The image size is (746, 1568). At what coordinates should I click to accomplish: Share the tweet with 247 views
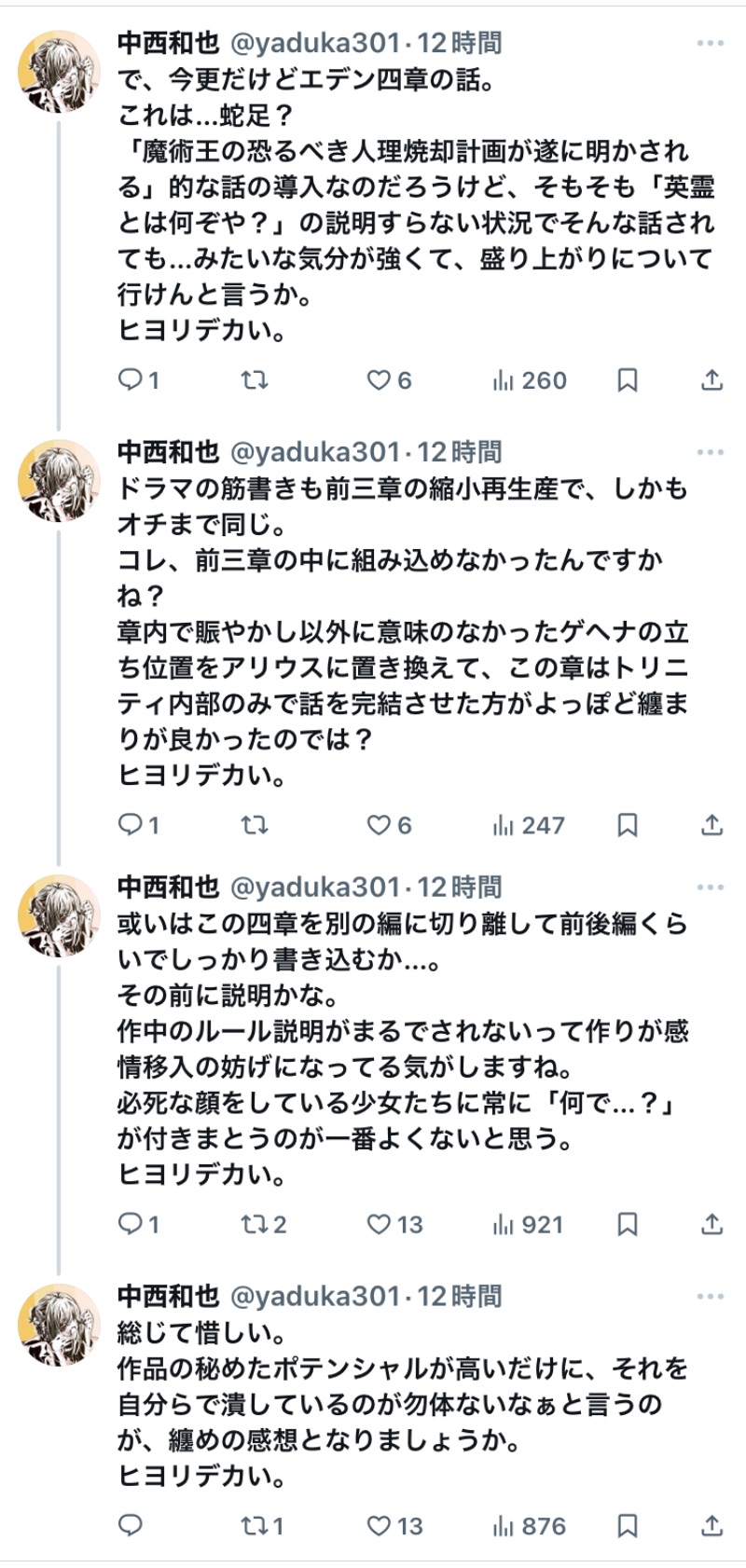(x=711, y=825)
